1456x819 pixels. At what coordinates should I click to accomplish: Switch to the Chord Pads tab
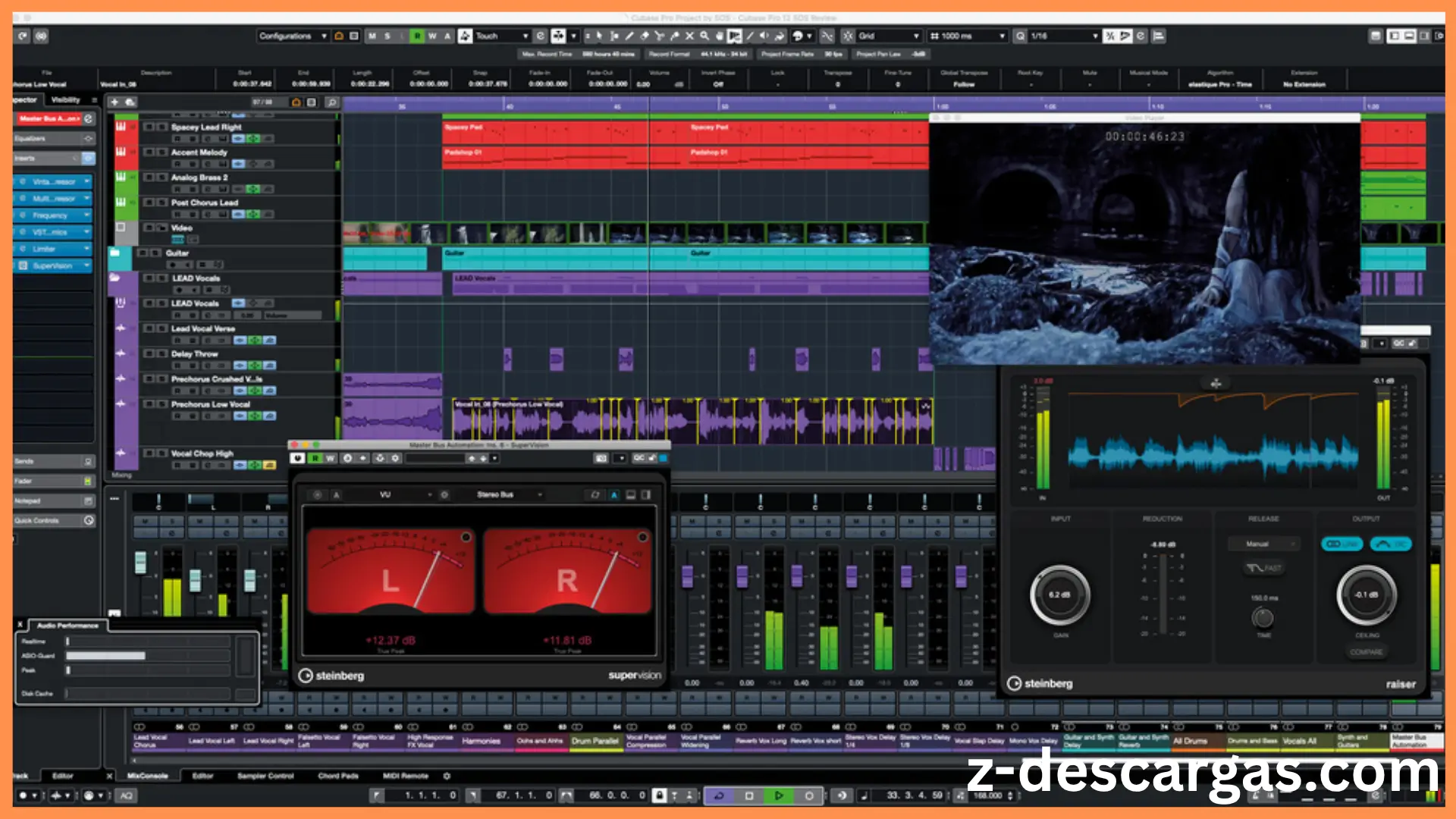[338, 776]
